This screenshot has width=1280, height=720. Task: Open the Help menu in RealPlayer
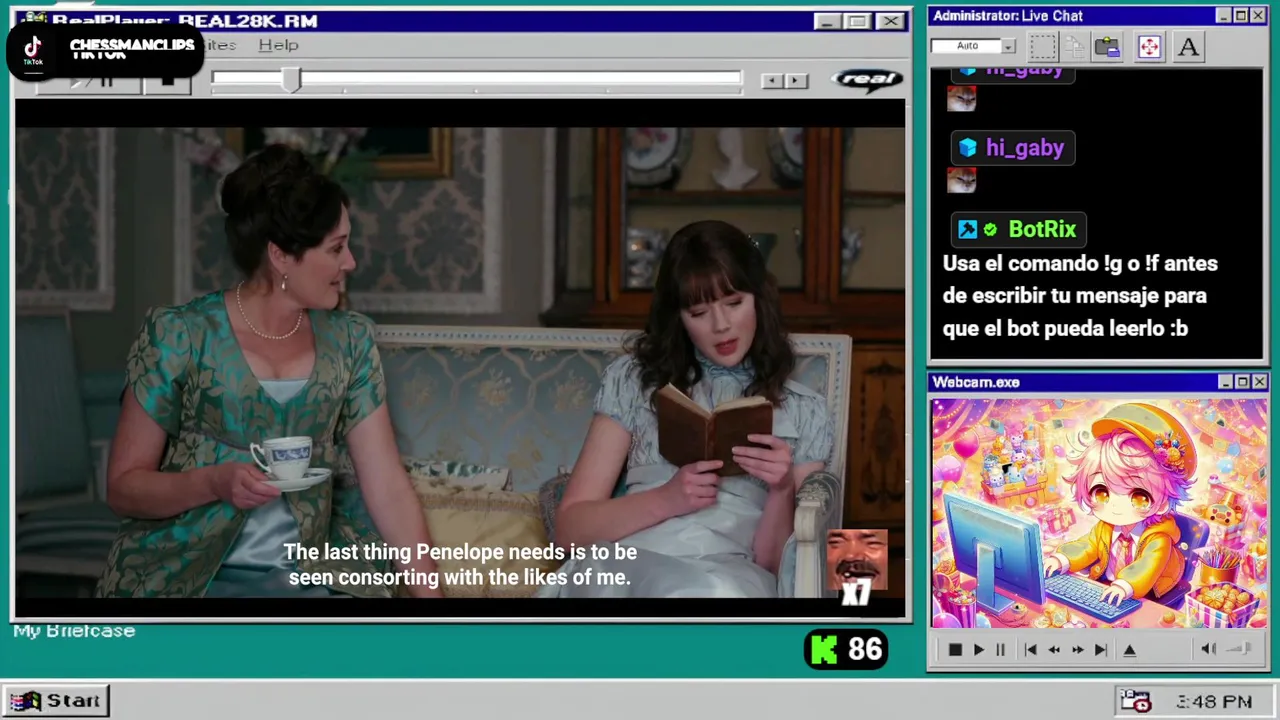point(278,45)
